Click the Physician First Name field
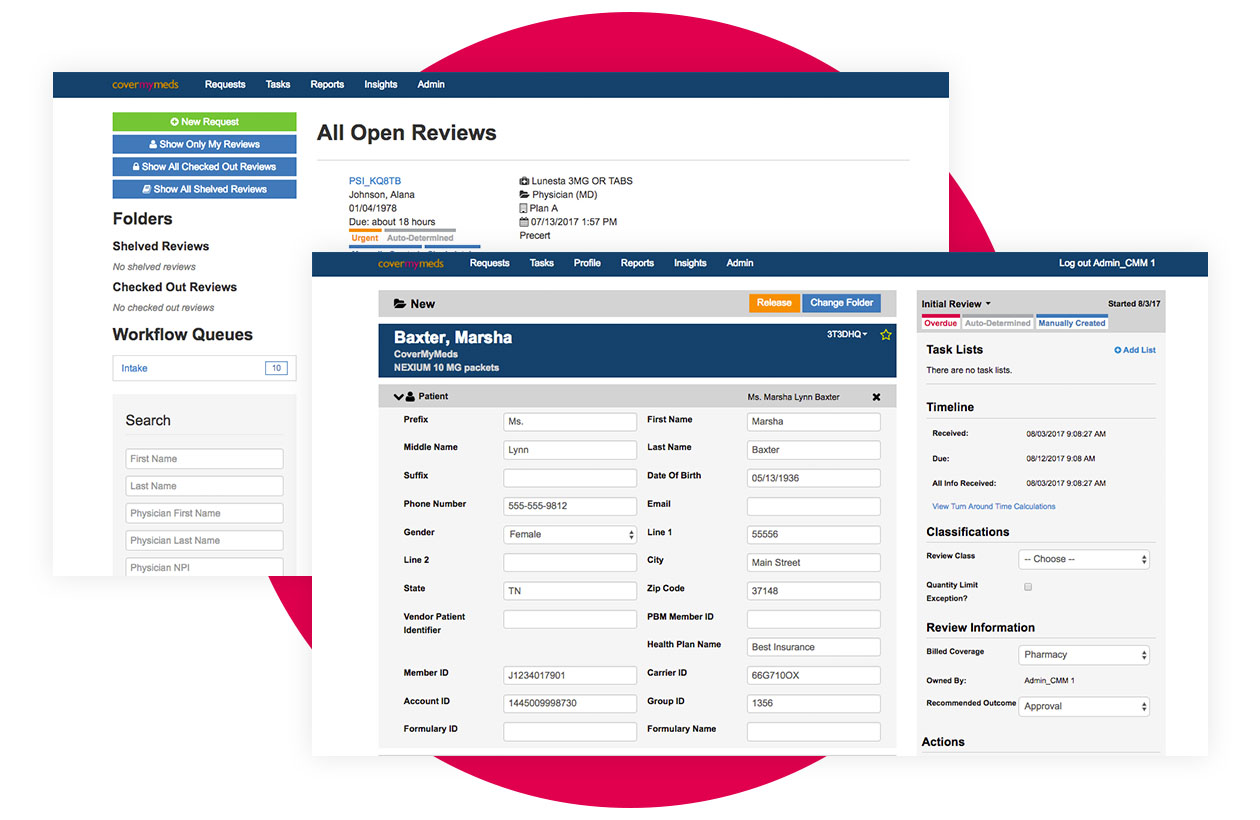 [205, 513]
